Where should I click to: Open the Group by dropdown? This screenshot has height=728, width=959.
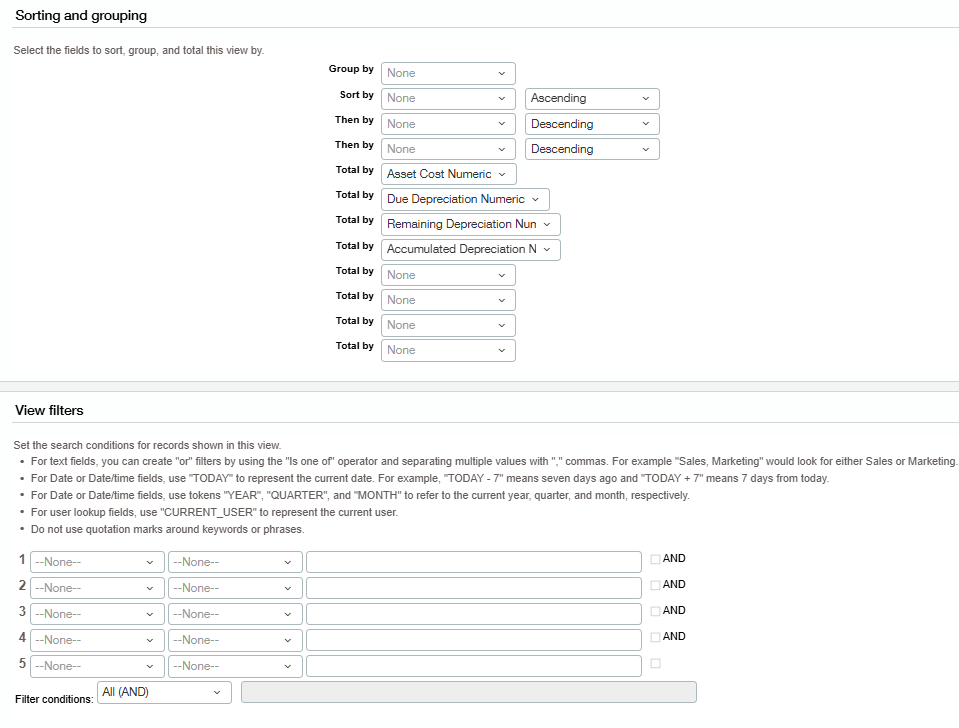point(448,73)
